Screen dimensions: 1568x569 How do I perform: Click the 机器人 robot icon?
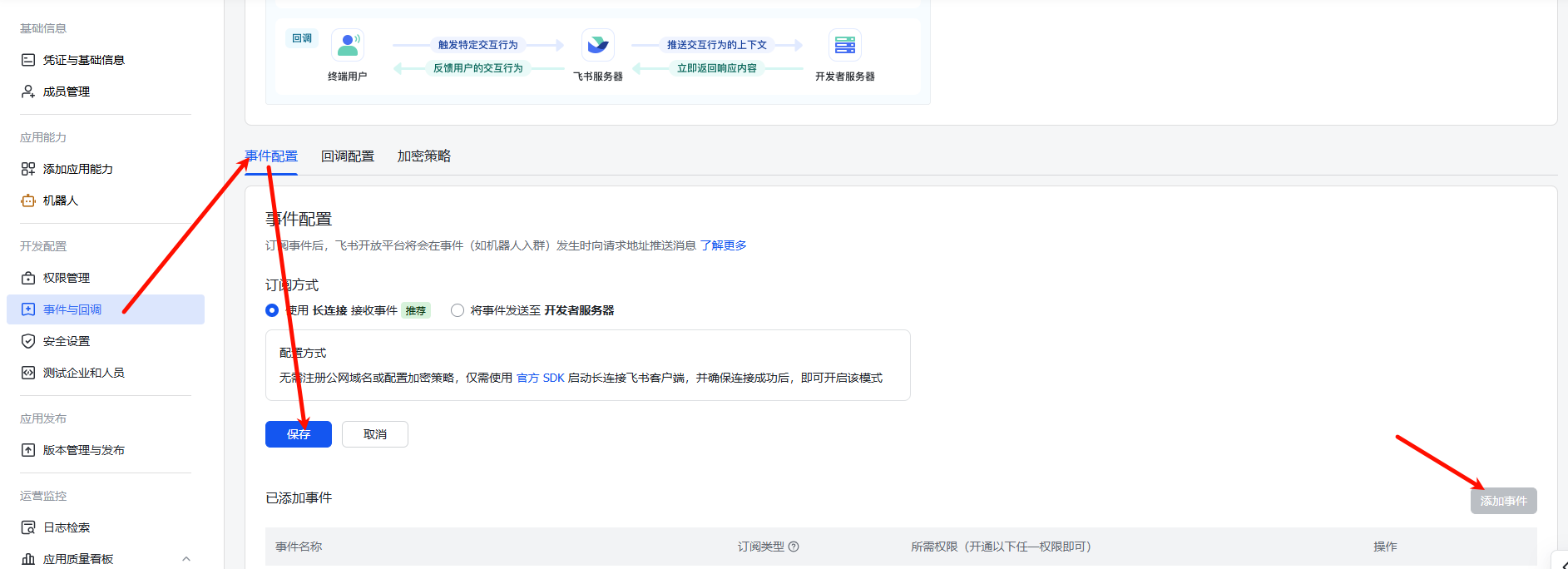coord(28,200)
